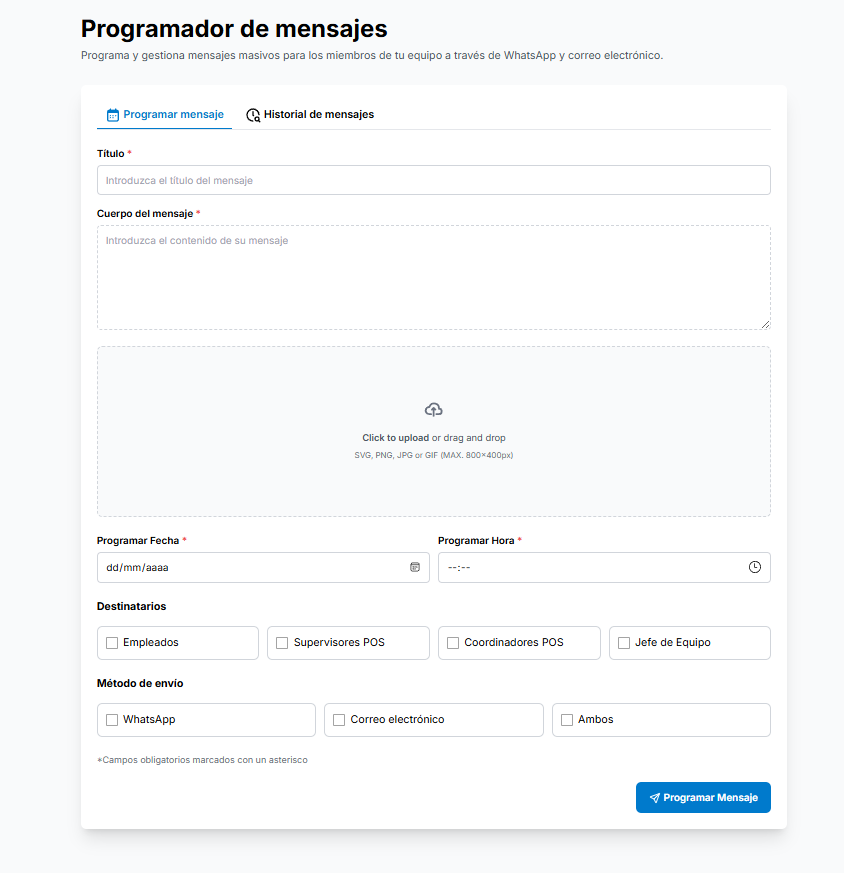Image resolution: width=844 pixels, height=873 pixels.
Task: Check the Supervisores POS recipient option
Action: [x=282, y=643]
